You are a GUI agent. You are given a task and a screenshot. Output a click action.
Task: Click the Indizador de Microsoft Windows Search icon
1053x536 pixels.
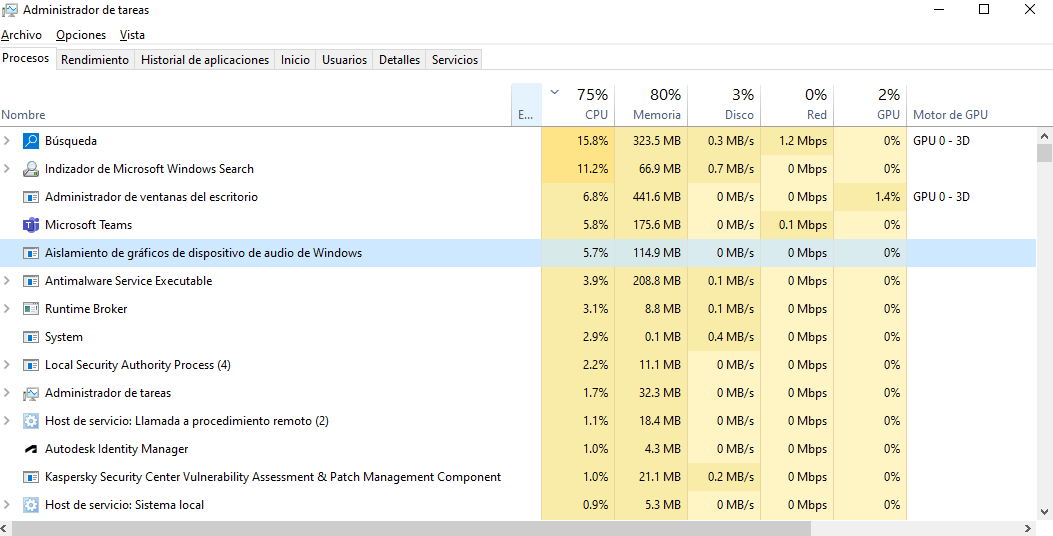(x=31, y=169)
